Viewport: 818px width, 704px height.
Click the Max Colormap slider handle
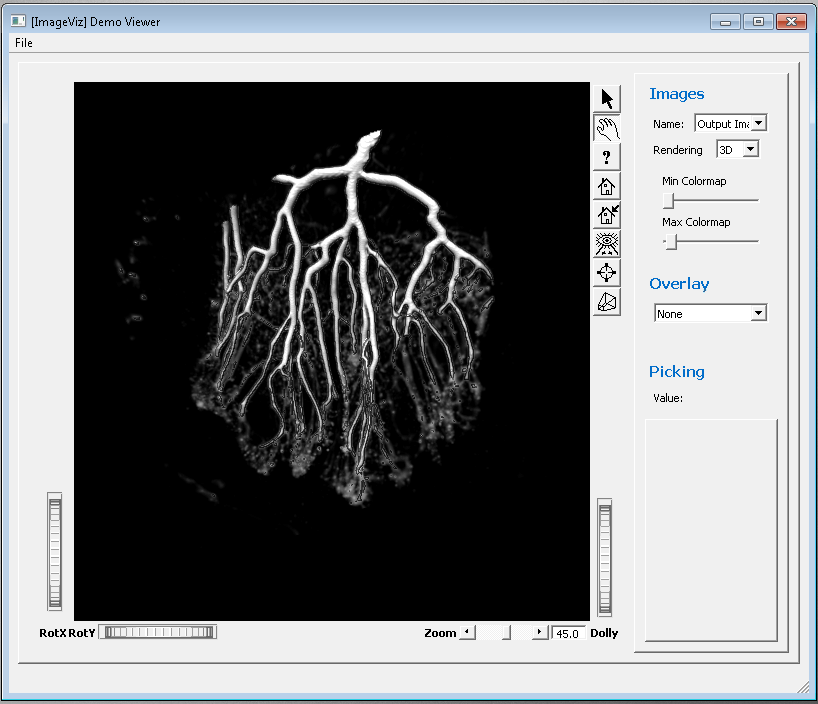[671, 242]
